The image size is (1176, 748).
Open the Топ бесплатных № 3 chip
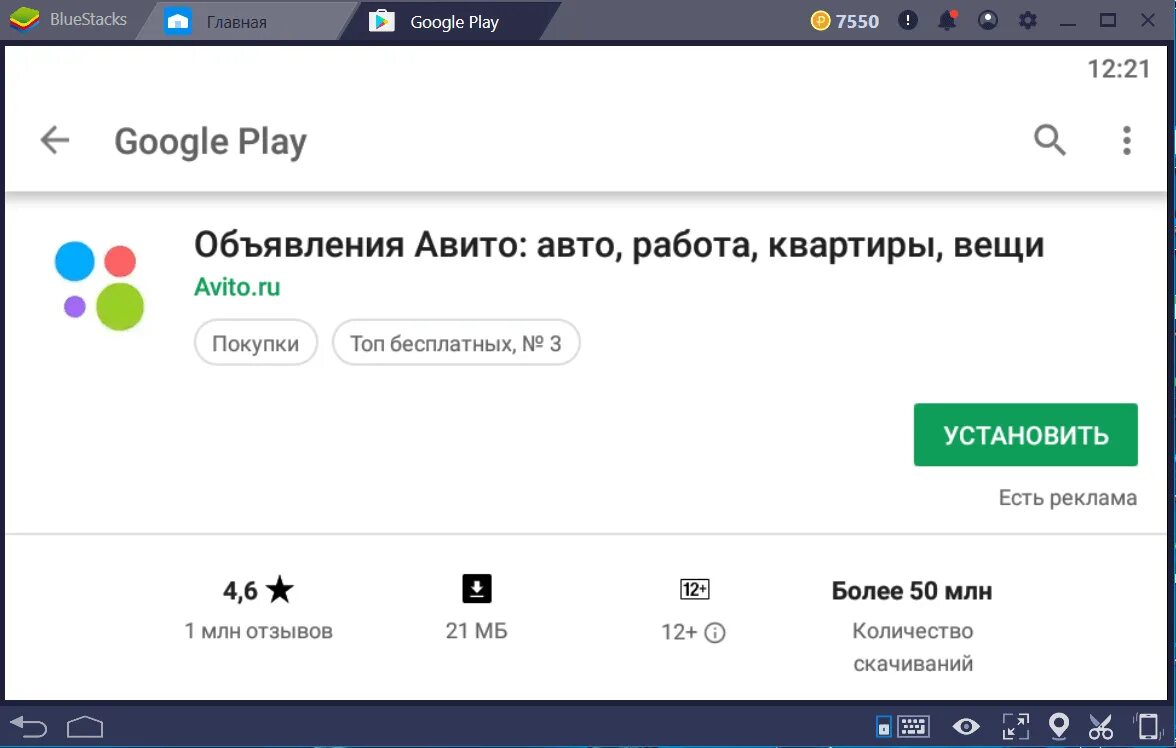(456, 343)
